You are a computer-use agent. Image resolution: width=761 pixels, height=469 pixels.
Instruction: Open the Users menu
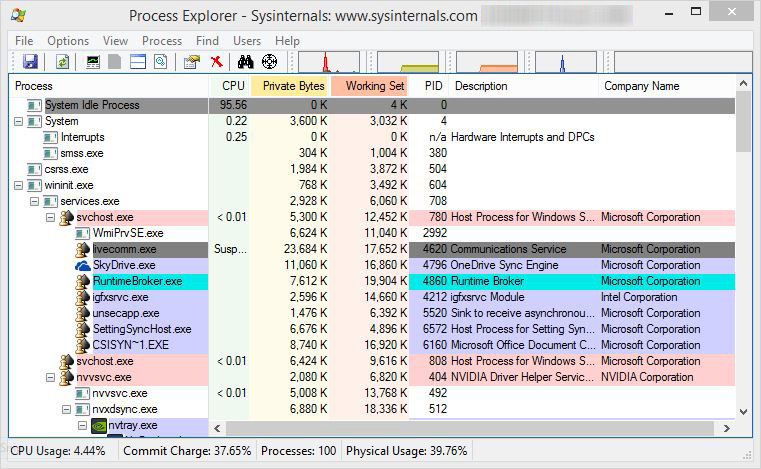[247, 41]
